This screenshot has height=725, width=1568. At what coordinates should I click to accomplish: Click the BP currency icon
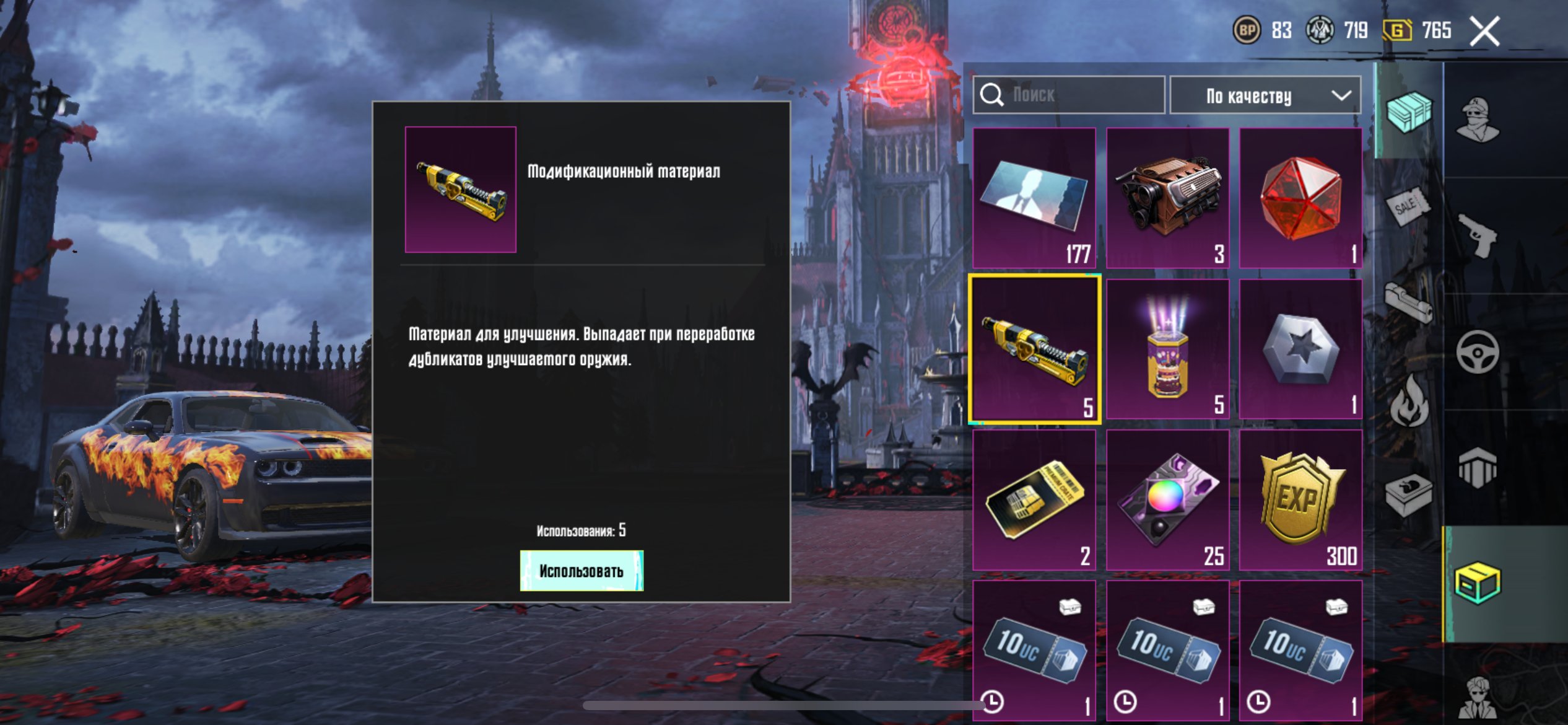[1247, 30]
